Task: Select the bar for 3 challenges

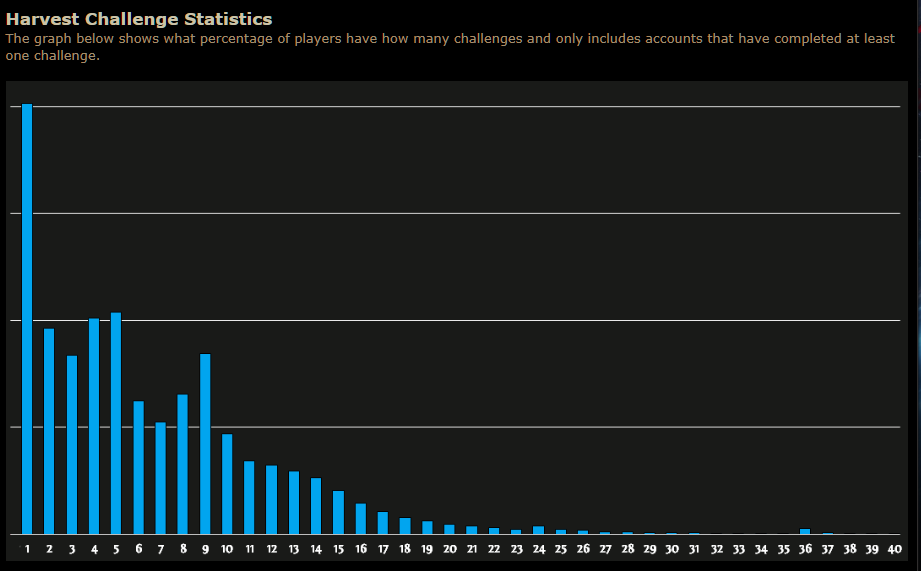Action: click(x=72, y=445)
